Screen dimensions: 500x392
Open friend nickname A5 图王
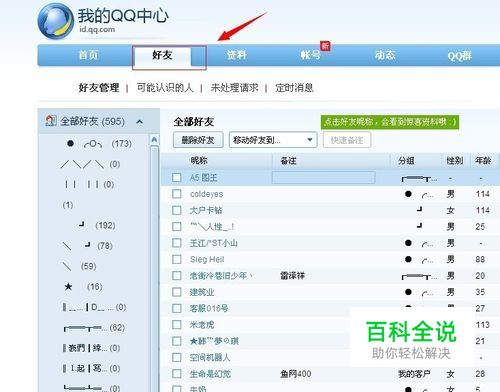(x=203, y=178)
